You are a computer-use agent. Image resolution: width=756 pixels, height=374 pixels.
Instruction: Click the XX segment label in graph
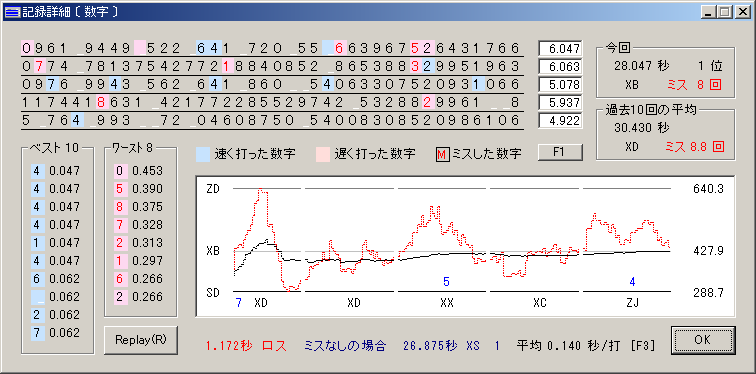[446, 303]
